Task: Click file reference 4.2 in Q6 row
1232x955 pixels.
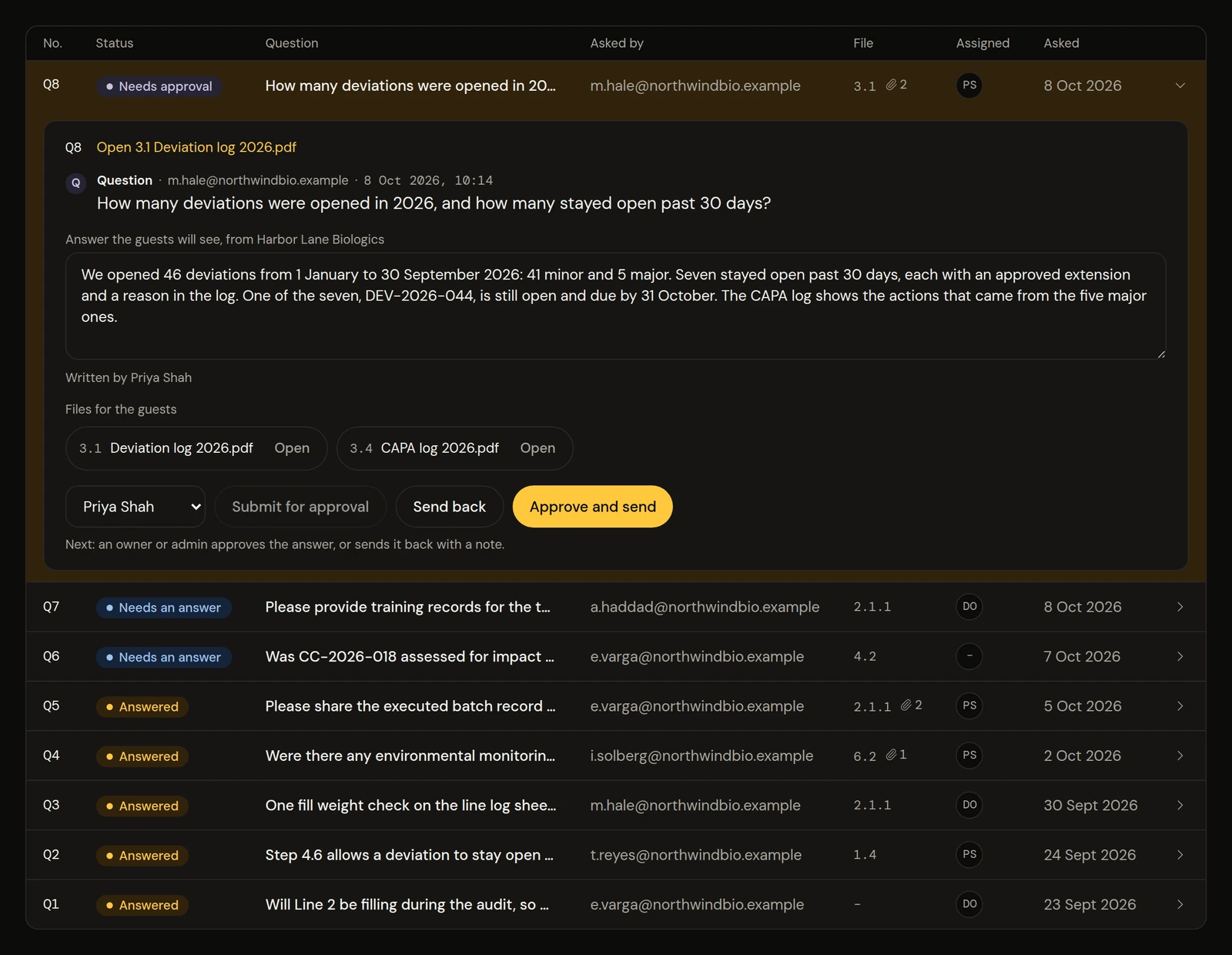Action: pyautogui.click(x=865, y=657)
